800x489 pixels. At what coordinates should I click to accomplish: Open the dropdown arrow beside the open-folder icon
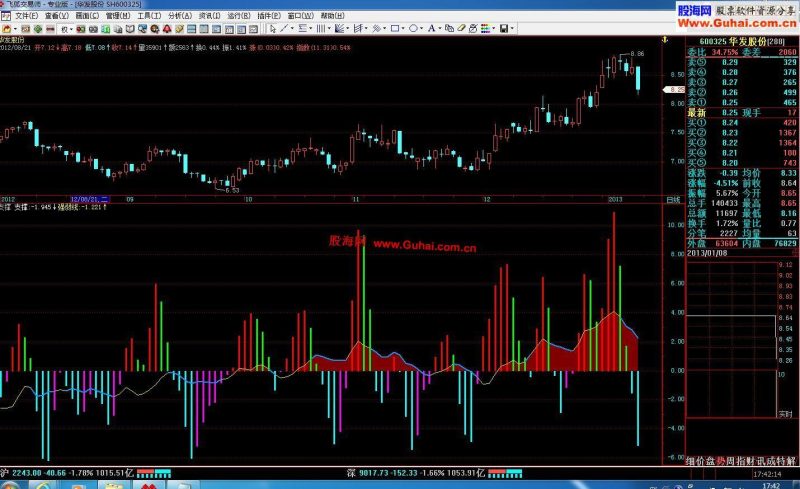coord(15,29)
